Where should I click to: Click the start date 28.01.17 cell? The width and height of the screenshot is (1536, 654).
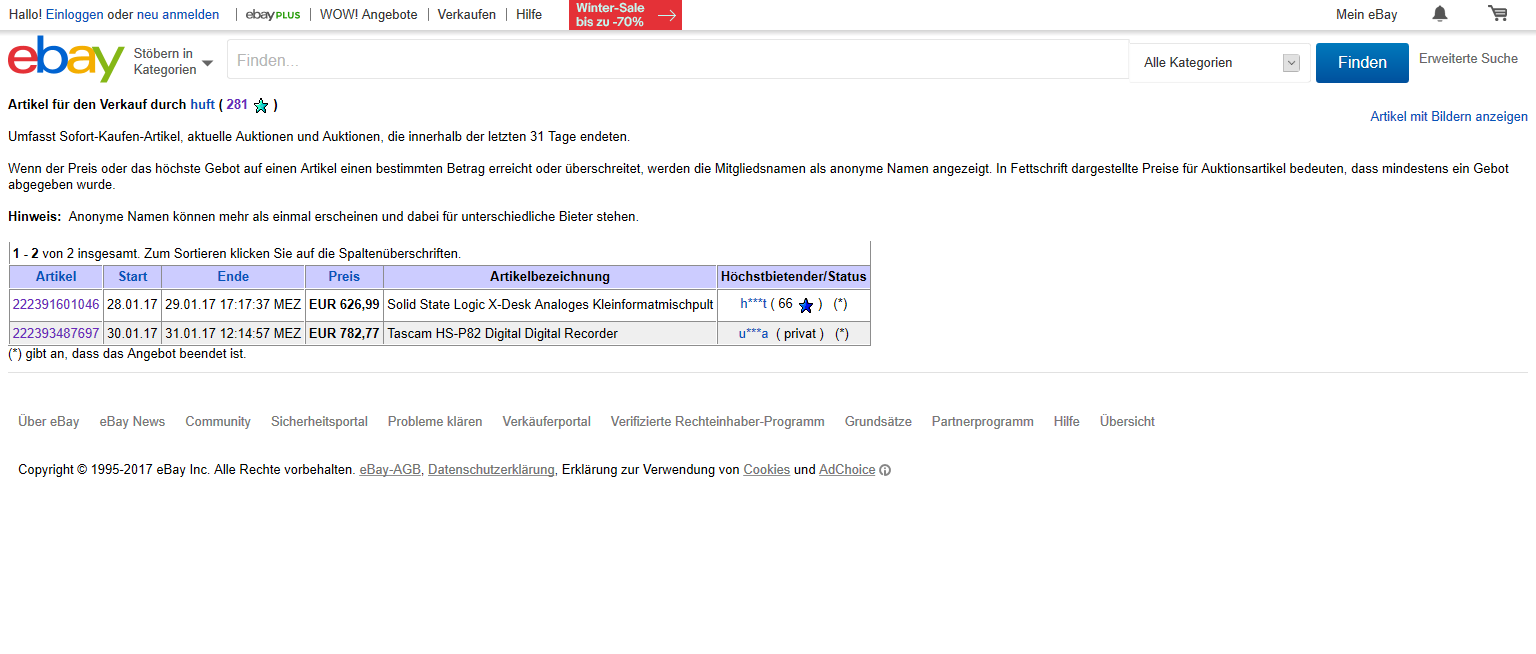click(x=133, y=305)
